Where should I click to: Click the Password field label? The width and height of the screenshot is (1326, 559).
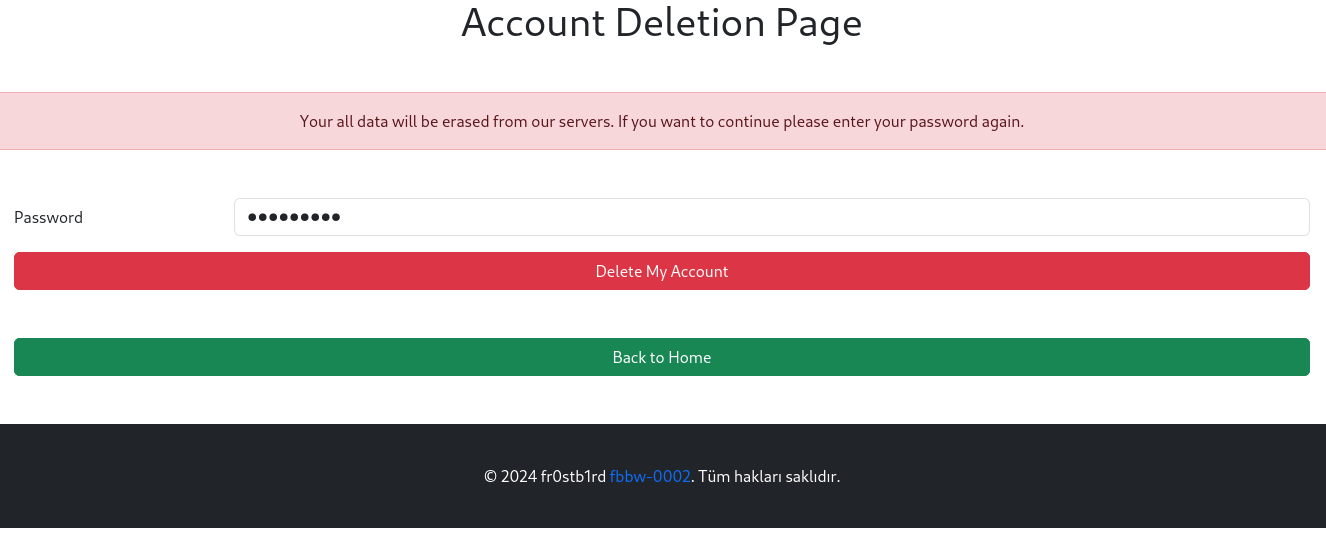[48, 217]
